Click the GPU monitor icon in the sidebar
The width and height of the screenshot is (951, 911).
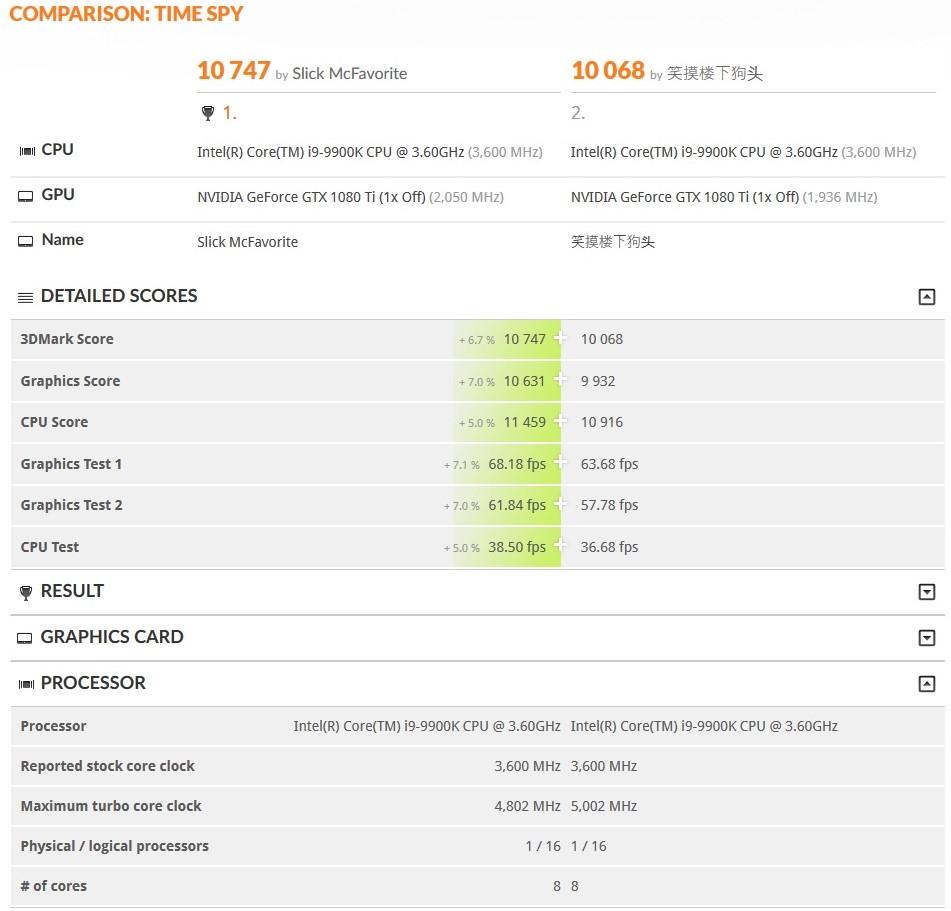[x=26, y=194]
